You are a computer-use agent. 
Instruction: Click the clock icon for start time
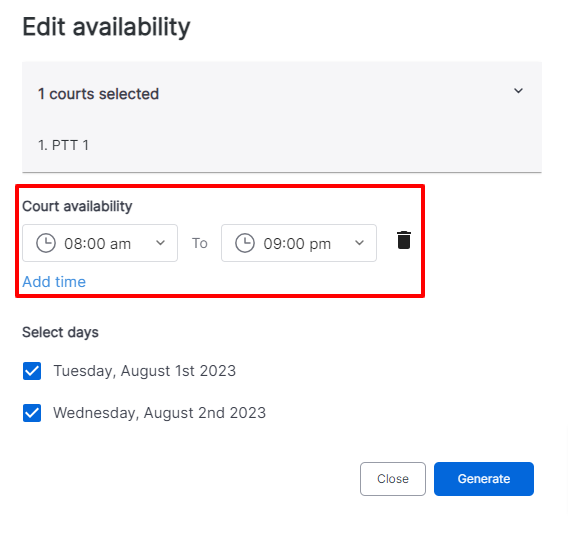[46, 243]
